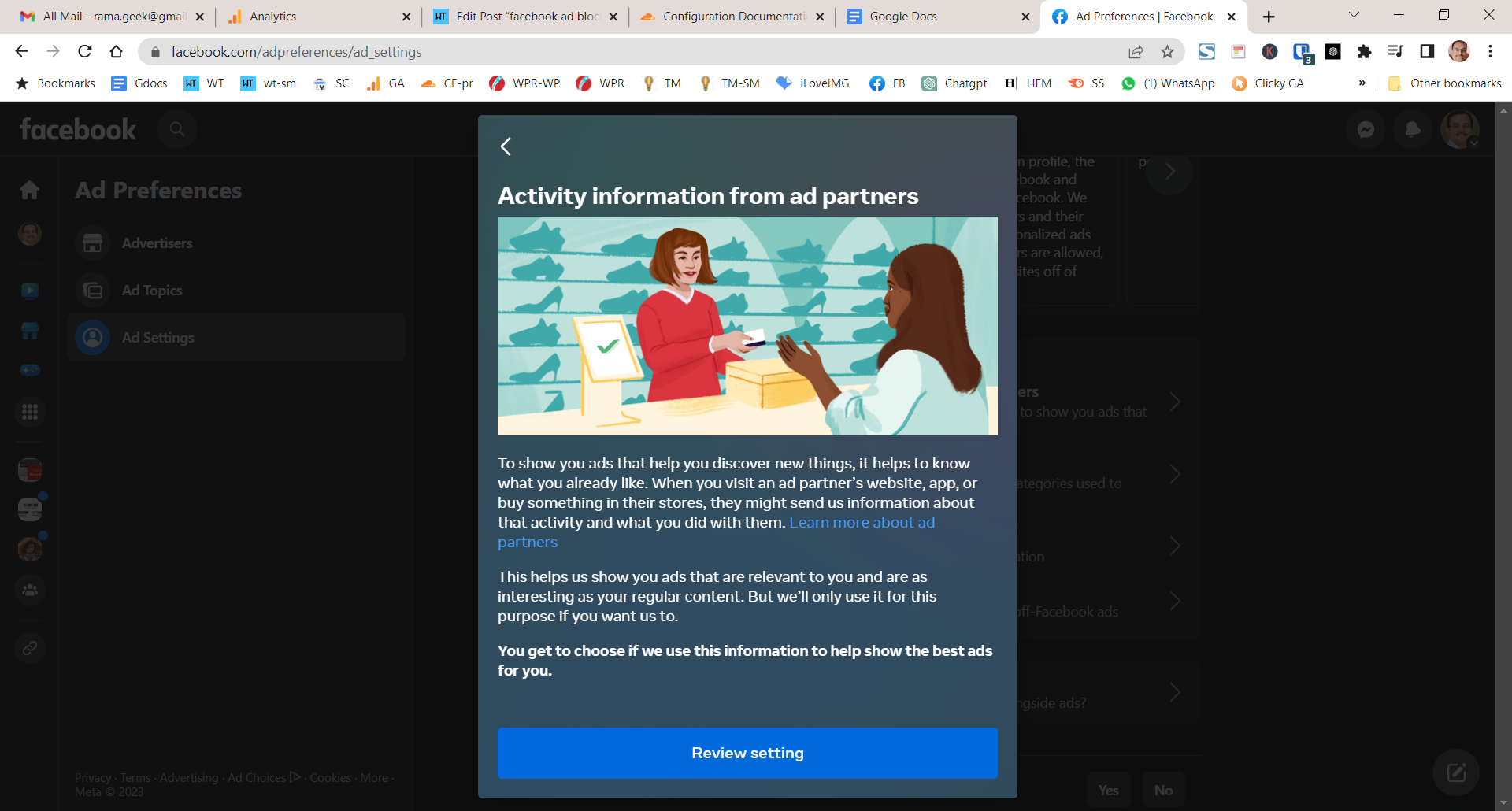Reload the current page
Screen dimensions: 1512x811
pyautogui.click(x=84, y=51)
